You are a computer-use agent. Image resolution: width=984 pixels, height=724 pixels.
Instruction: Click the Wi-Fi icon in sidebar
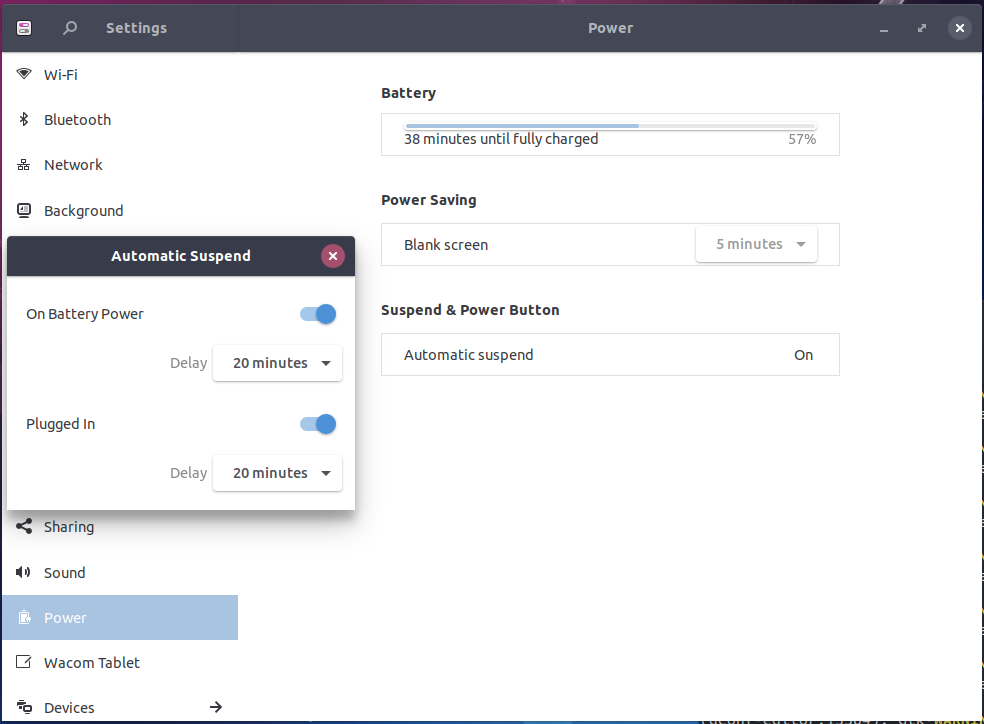[x=24, y=74]
